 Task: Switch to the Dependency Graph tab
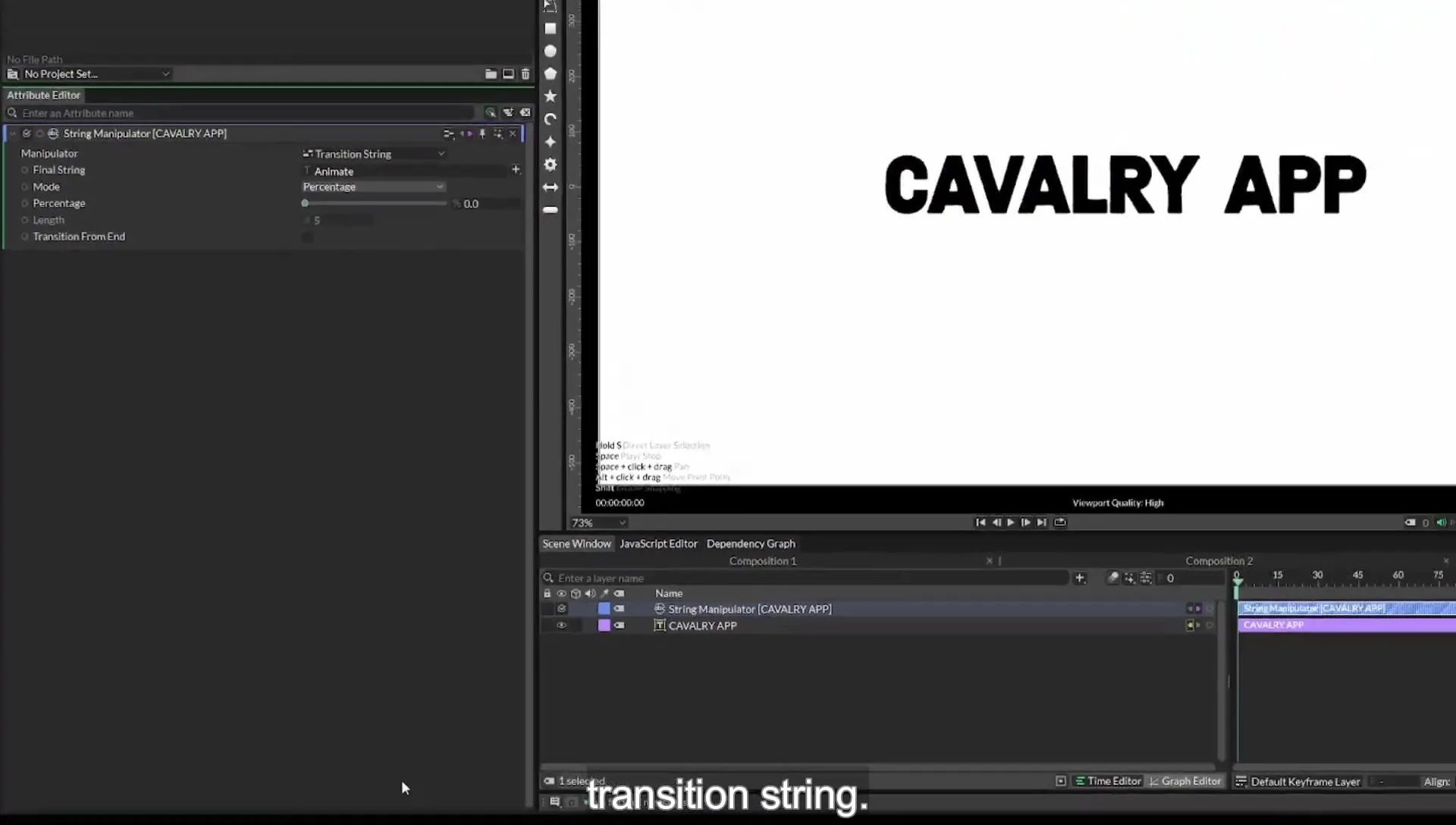[x=751, y=544]
